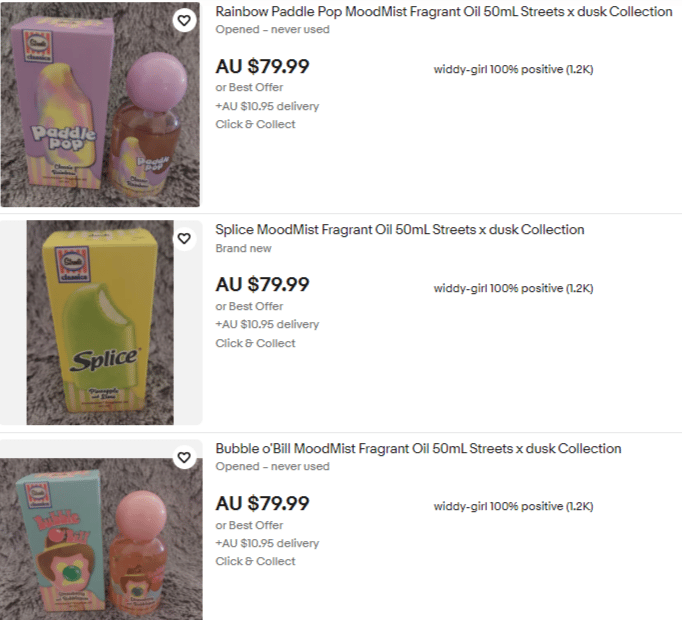View yellow Splice box product photo
The width and height of the screenshot is (682, 620).
click(x=100, y=322)
